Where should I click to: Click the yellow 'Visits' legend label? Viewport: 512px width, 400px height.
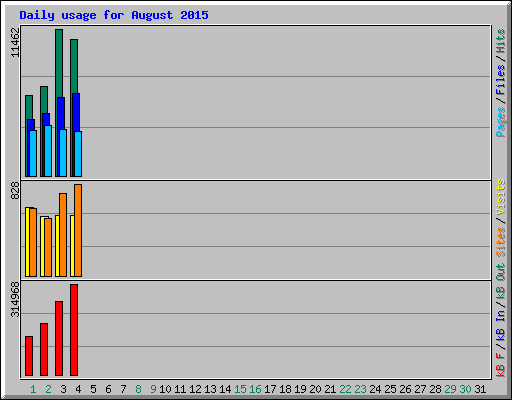pos(500,197)
